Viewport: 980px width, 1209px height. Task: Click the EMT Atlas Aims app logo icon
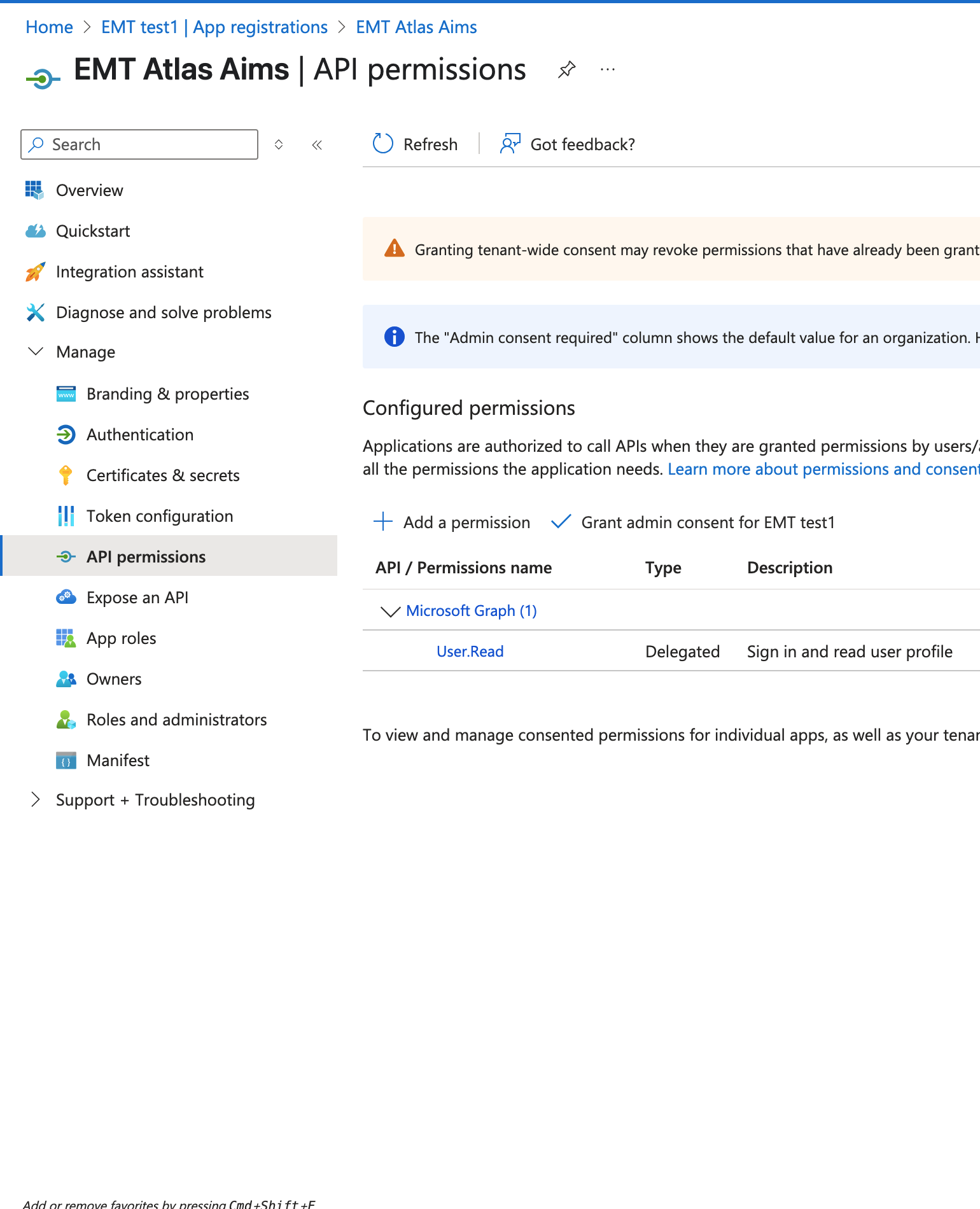tap(43, 79)
